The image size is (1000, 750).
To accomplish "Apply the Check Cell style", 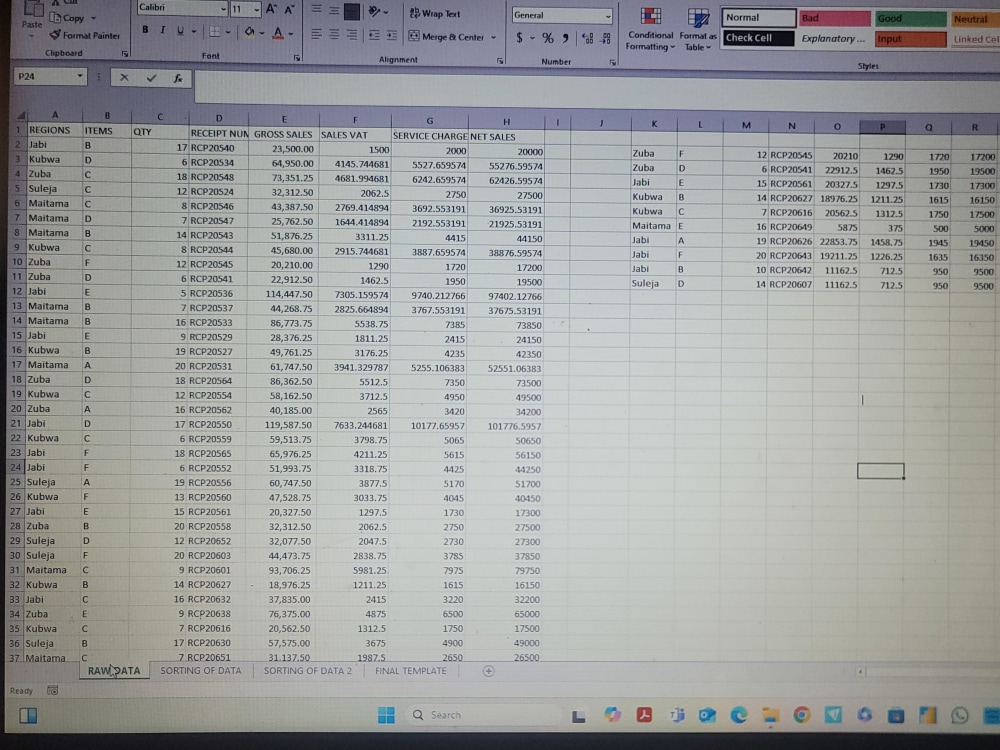I will 758,38.
